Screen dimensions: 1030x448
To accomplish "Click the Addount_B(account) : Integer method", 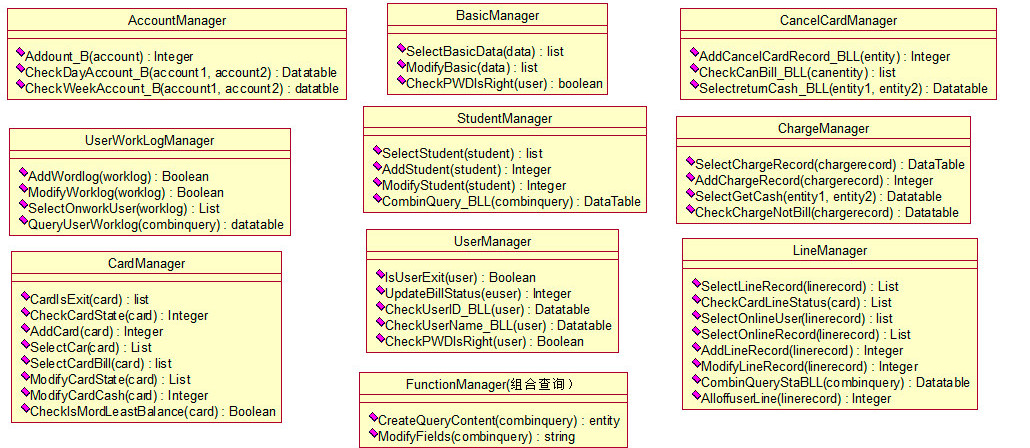I will coord(108,56).
